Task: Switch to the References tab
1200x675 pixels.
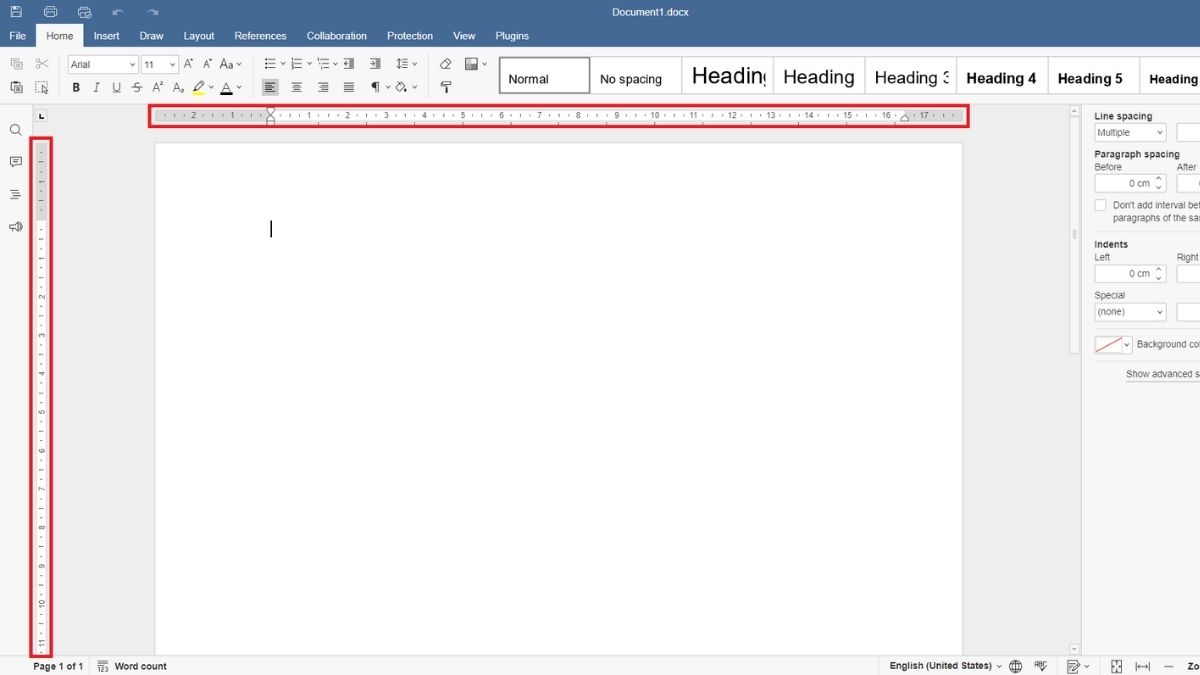Action: [260, 36]
